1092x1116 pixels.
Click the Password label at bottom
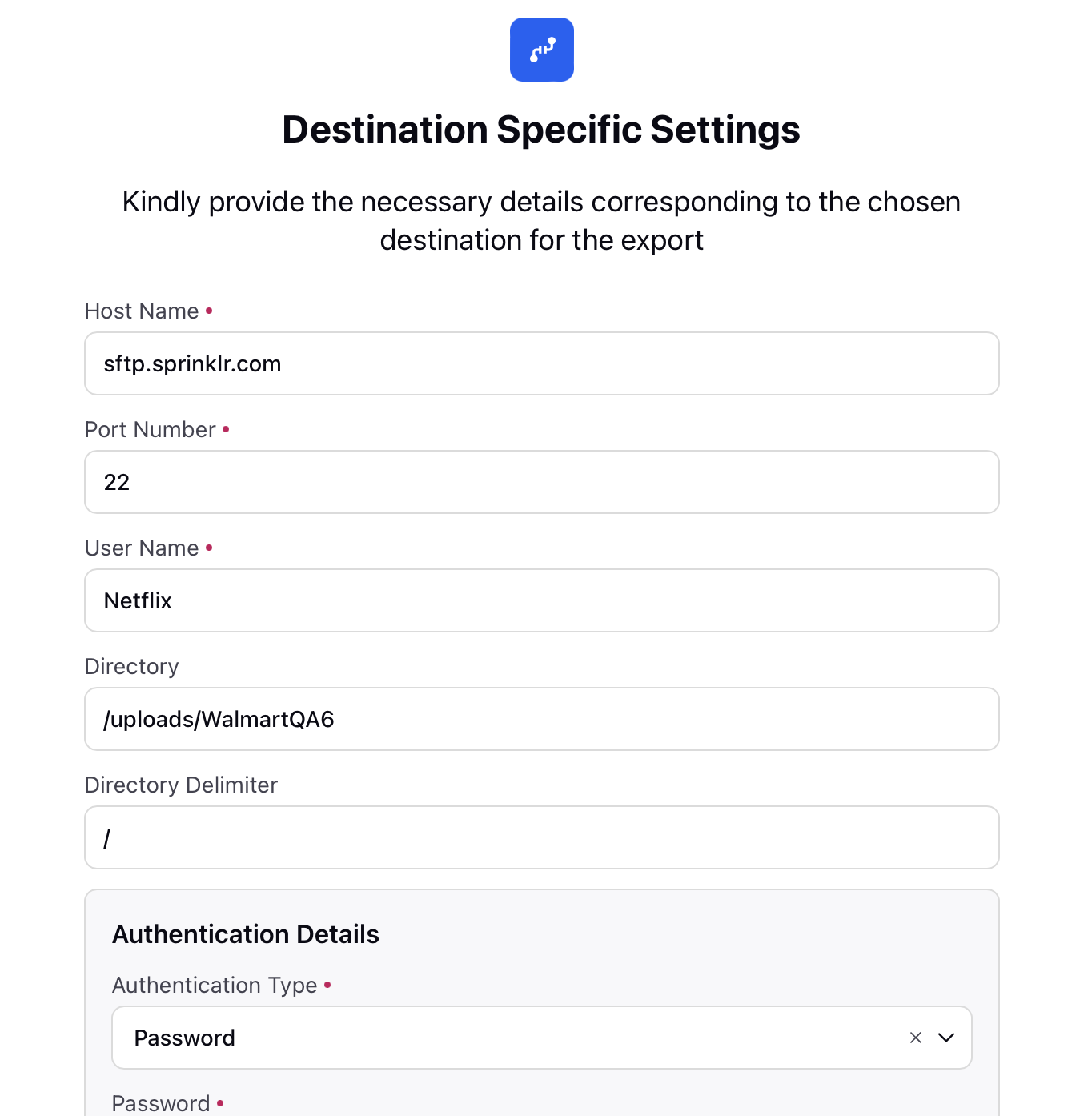point(161,1103)
